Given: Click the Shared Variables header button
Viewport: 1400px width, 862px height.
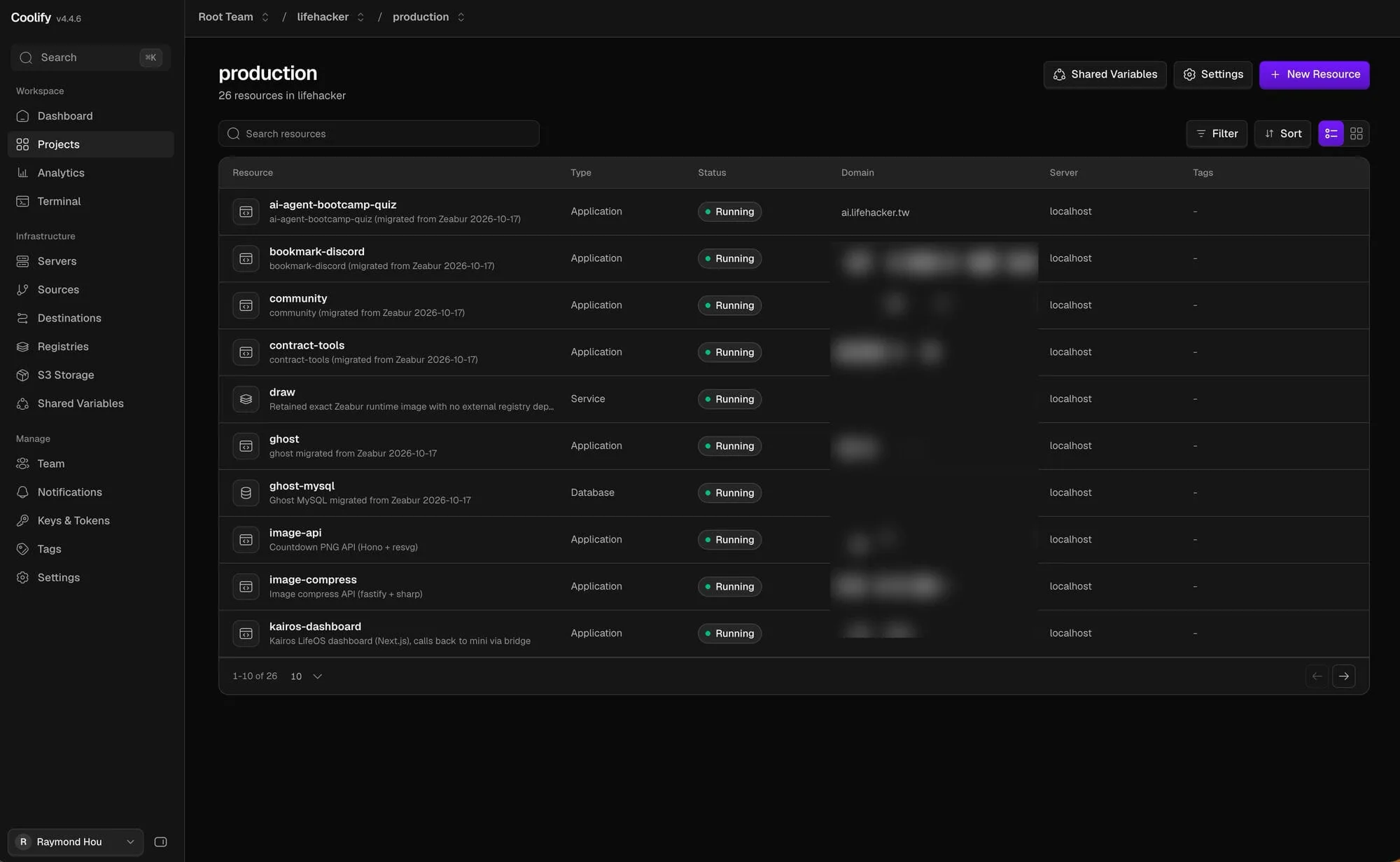Looking at the screenshot, I should click(1105, 74).
